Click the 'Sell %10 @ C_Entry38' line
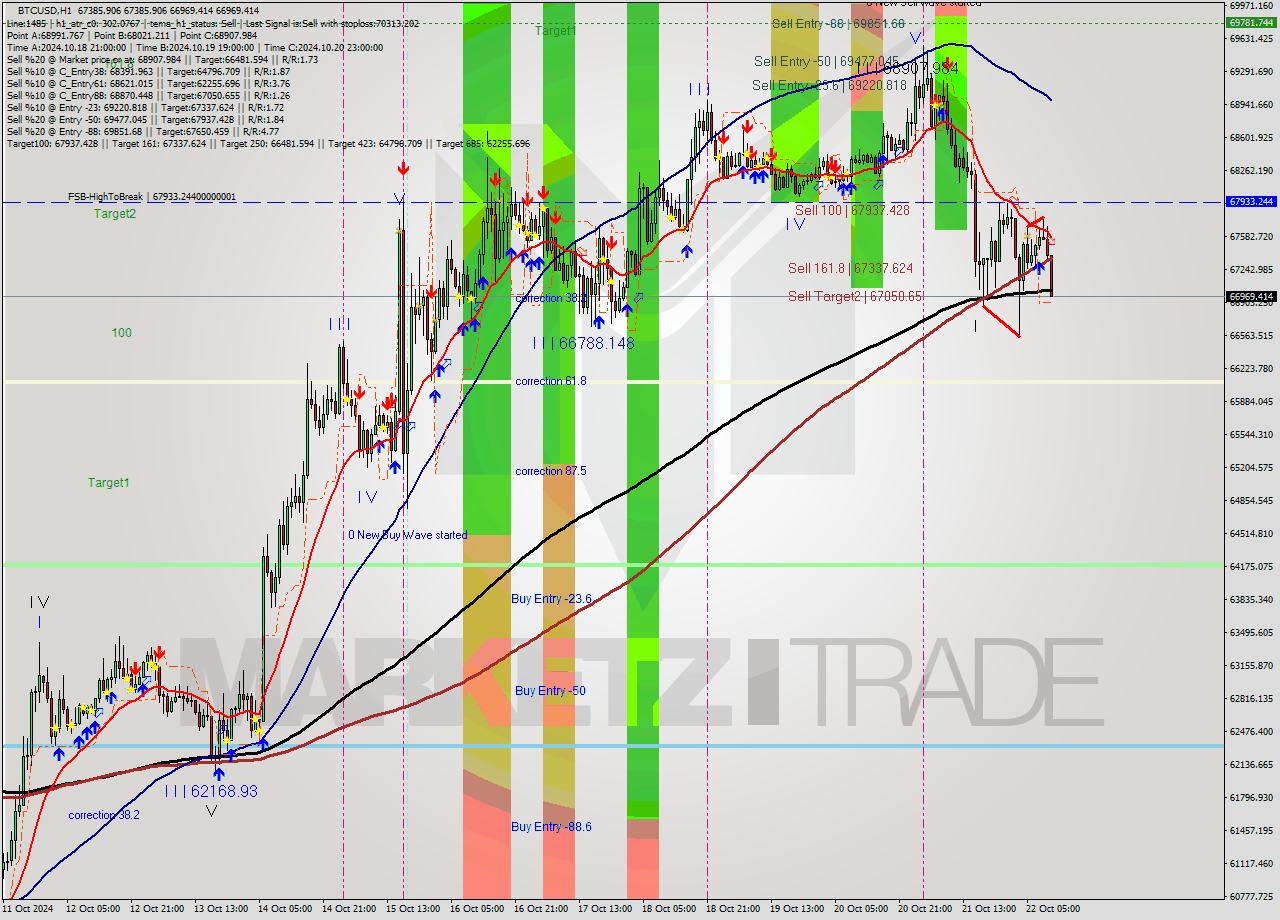Screen dimensions: 1280x920 (x=148, y=71)
